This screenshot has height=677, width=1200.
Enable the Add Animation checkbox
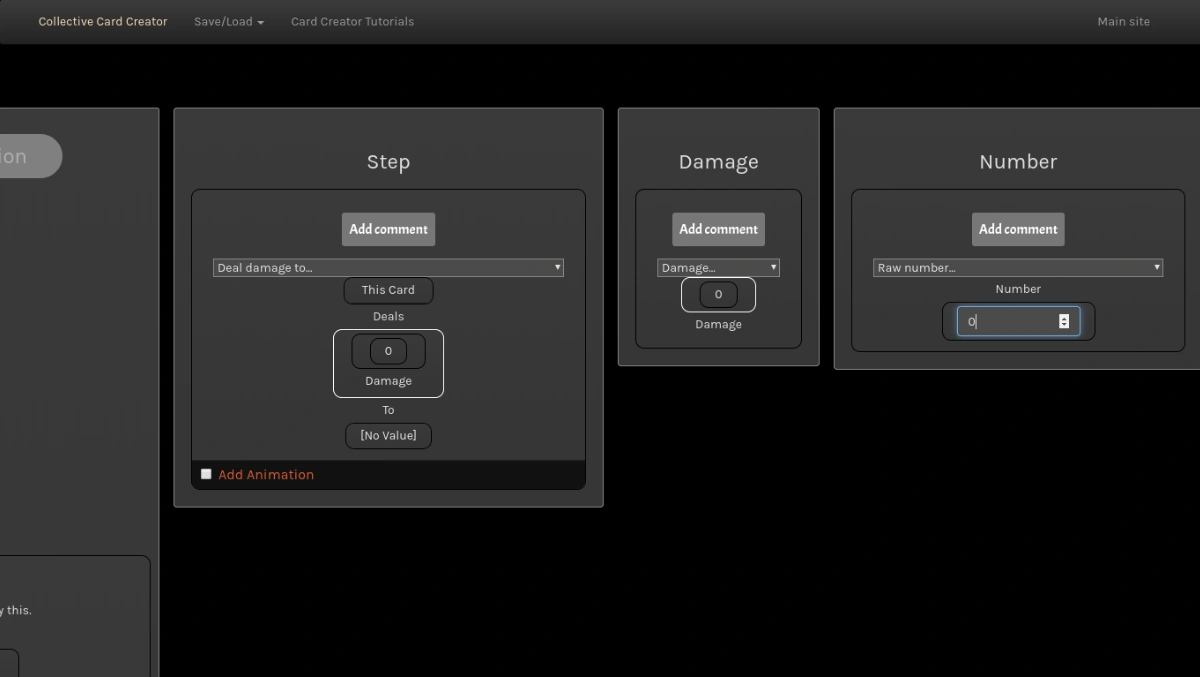point(206,474)
